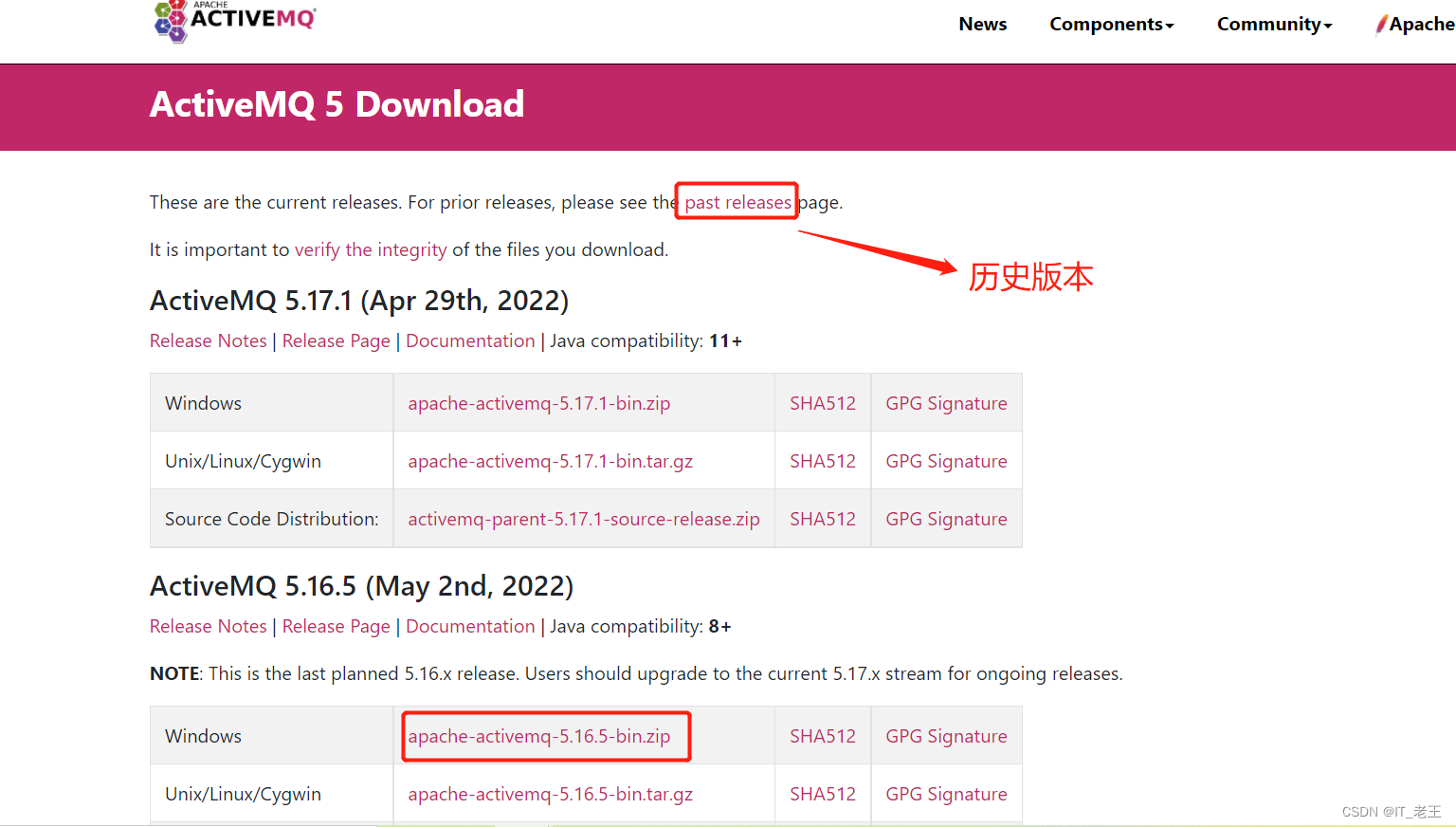The width and height of the screenshot is (1456, 827).
Task: Select the Source Code Distribution: cell
Action: pos(272,519)
